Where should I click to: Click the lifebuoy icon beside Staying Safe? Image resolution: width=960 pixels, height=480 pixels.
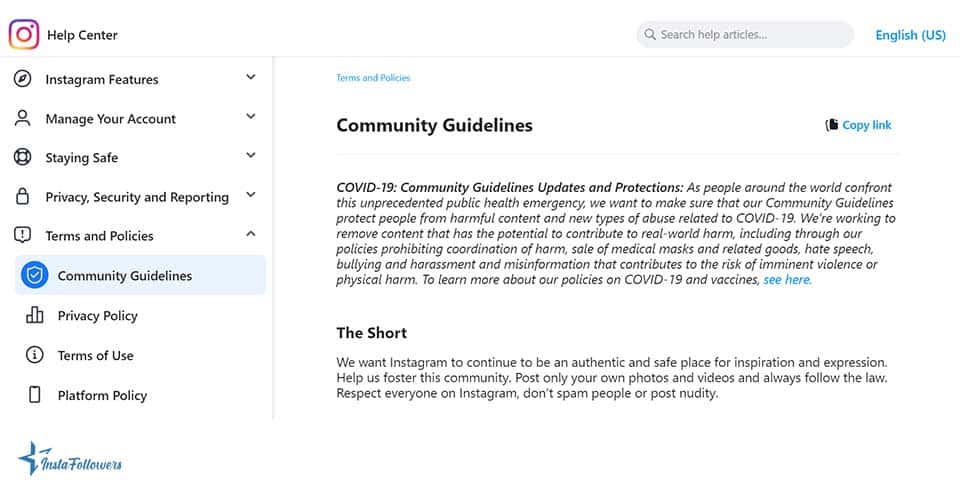(22, 157)
